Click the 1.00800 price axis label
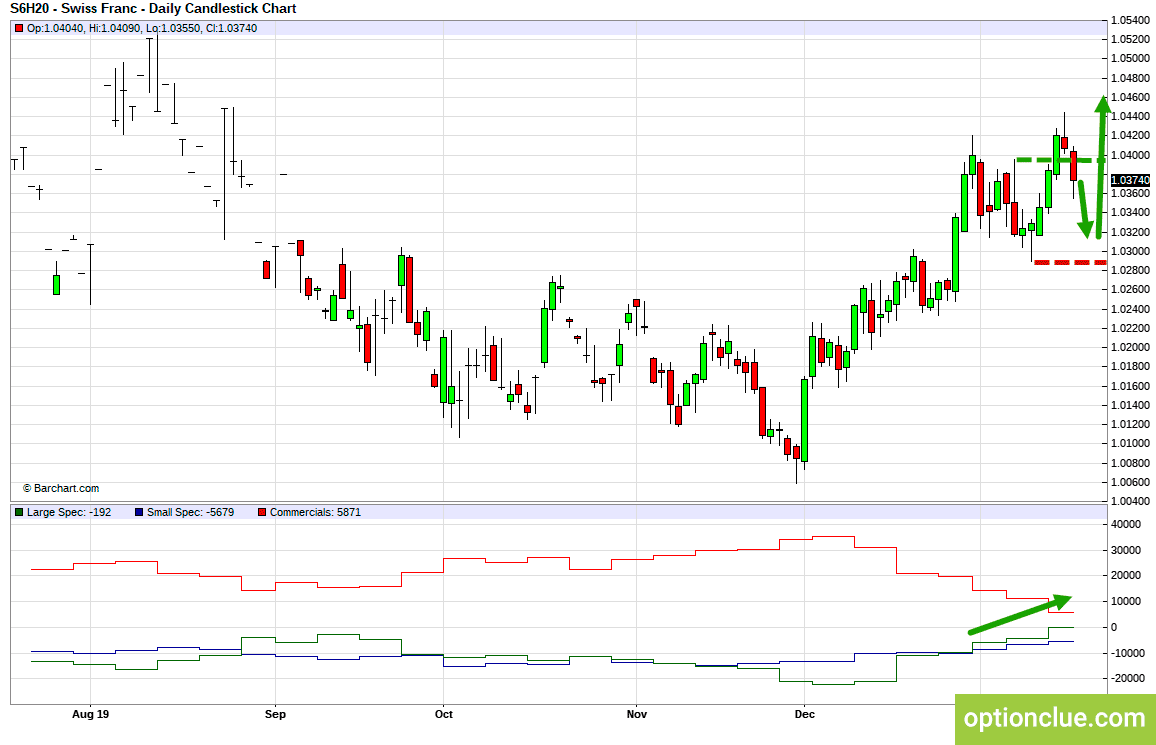The height and width of the screenshot is (745, 1156). 1130,463
